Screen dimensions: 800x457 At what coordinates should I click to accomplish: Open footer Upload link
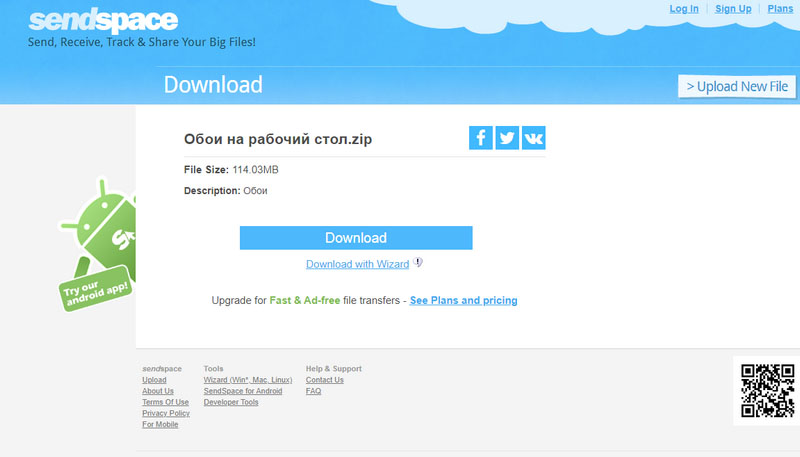click(x=154, y=380)
